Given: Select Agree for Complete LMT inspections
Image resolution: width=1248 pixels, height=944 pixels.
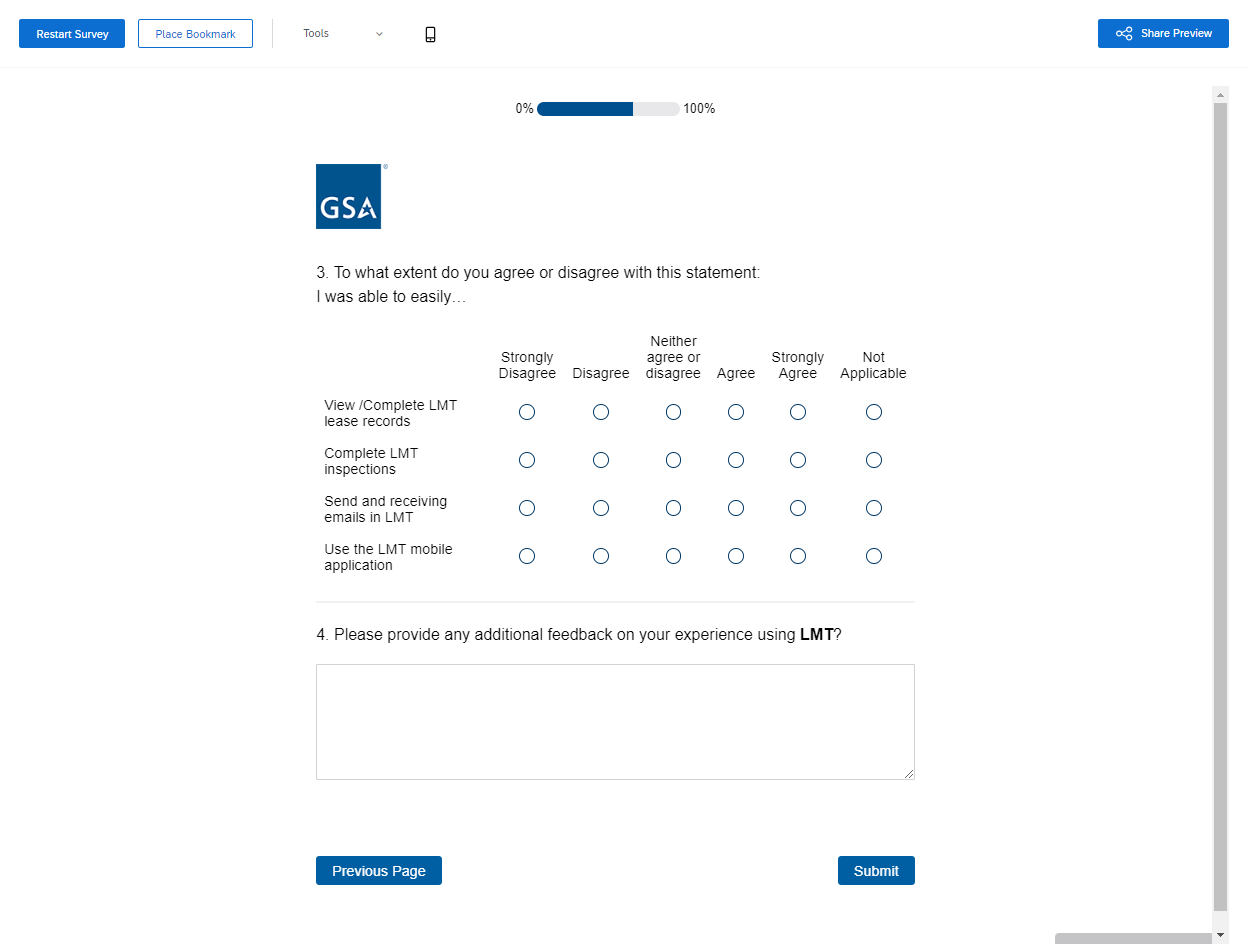Looking at the screenshot, I should 736,460.
